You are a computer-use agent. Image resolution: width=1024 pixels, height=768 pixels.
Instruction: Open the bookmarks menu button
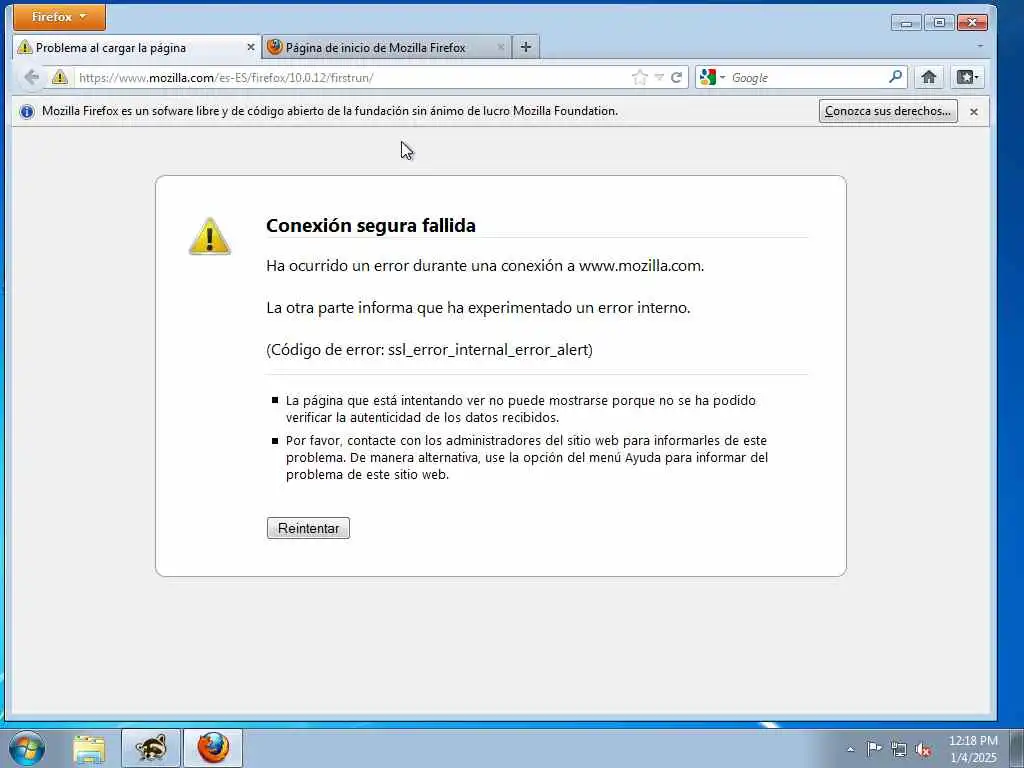click(967, 78)
